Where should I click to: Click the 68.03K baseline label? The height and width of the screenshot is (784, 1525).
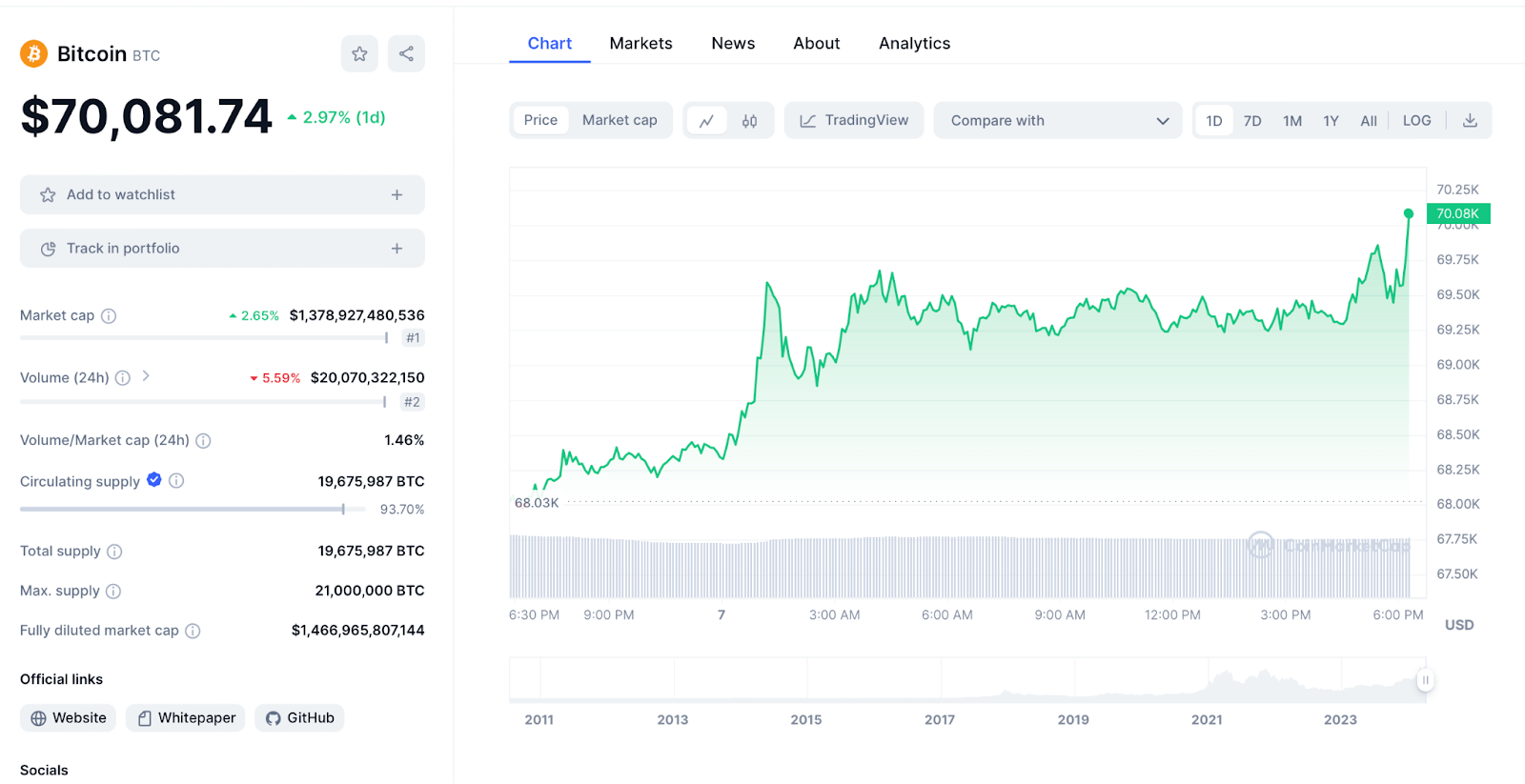pyautogui.click(x=537, y=503)
